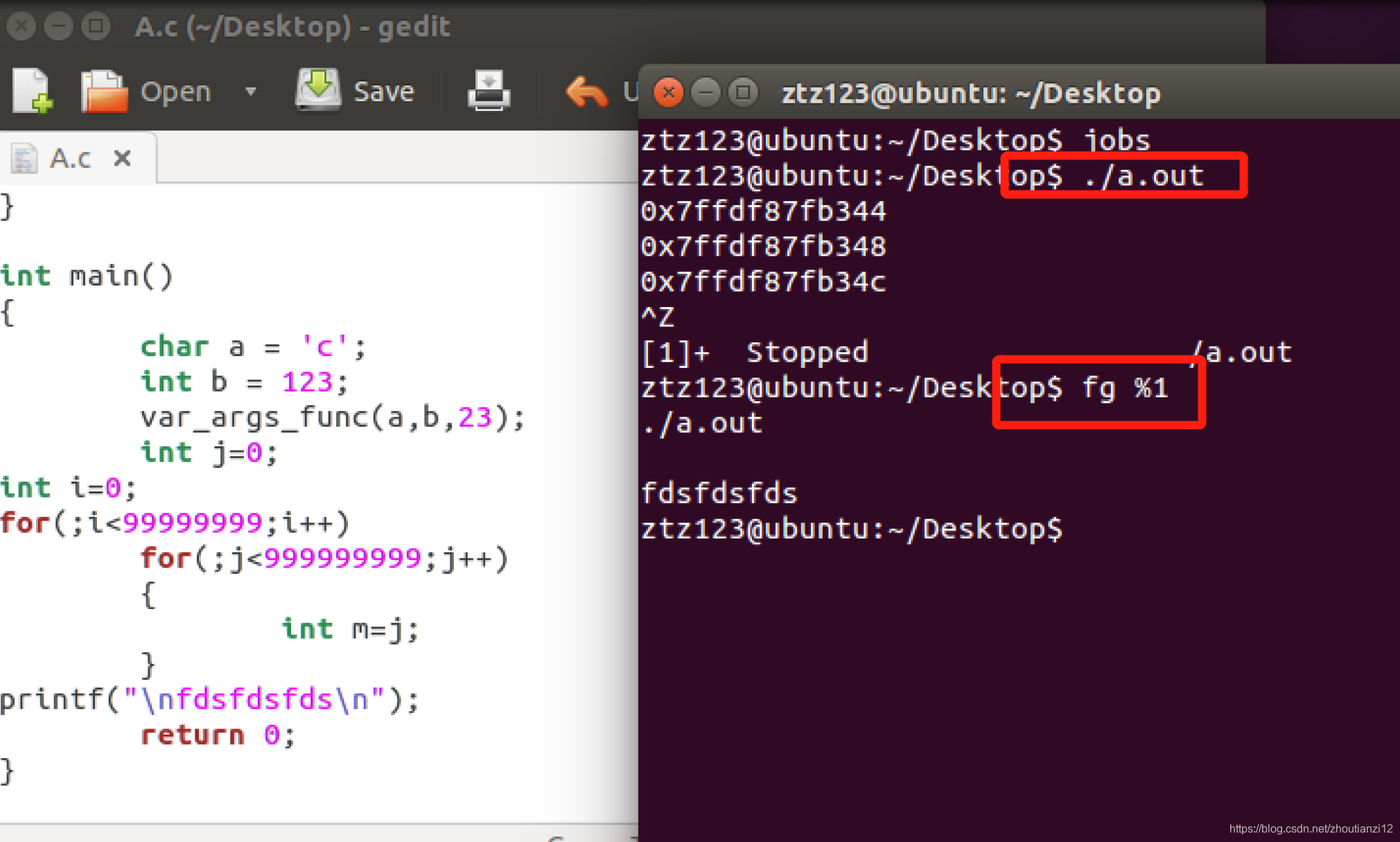This screenshot has height=842, width=1400.
Task: Click the Open text label button
Action: pos(175,91)
